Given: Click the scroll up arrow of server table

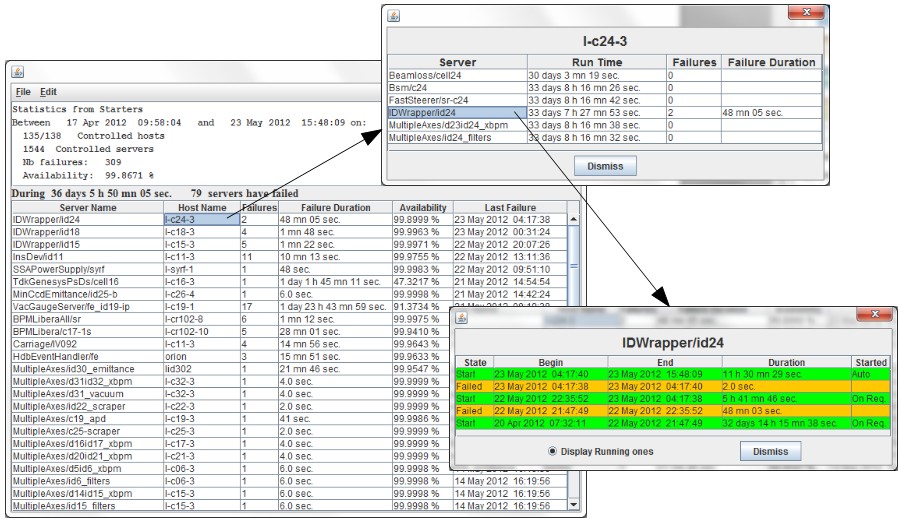Looking at the screenshot, I should coord(573,219).
